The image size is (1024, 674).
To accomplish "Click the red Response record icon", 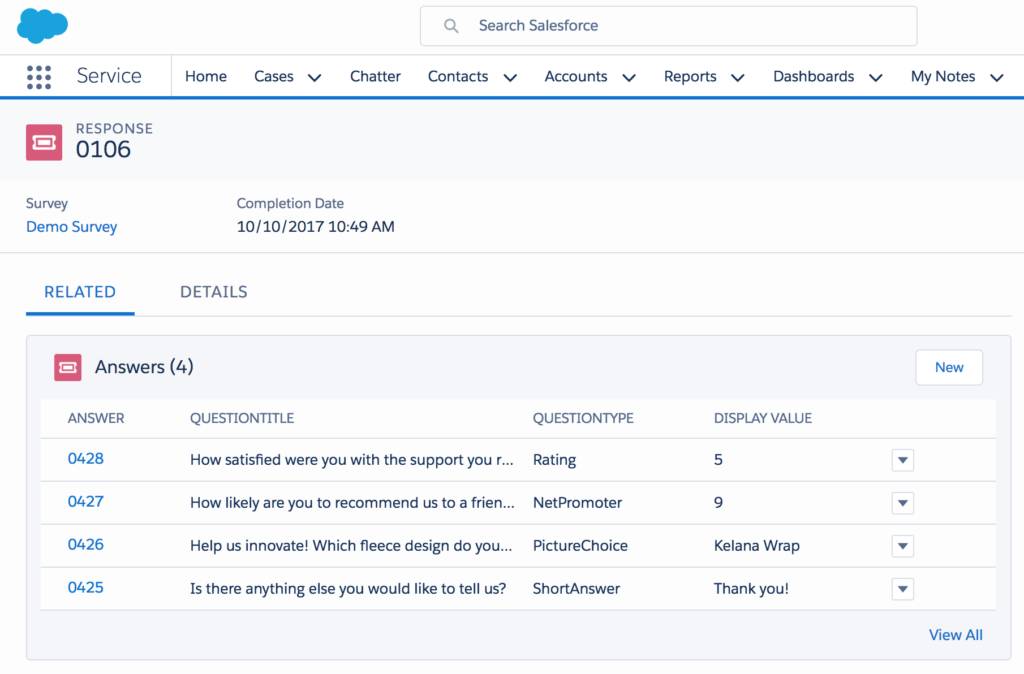I will 44,142.
